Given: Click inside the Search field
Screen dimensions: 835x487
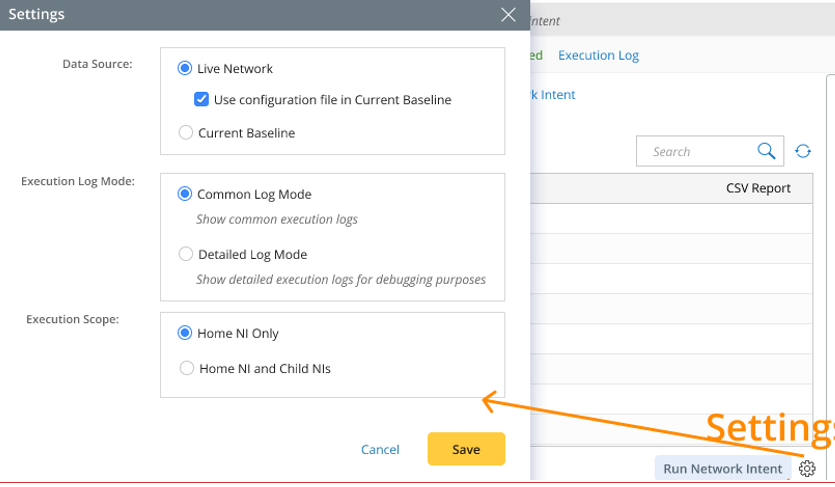Looking at the screenshot, I should [695, 152].
